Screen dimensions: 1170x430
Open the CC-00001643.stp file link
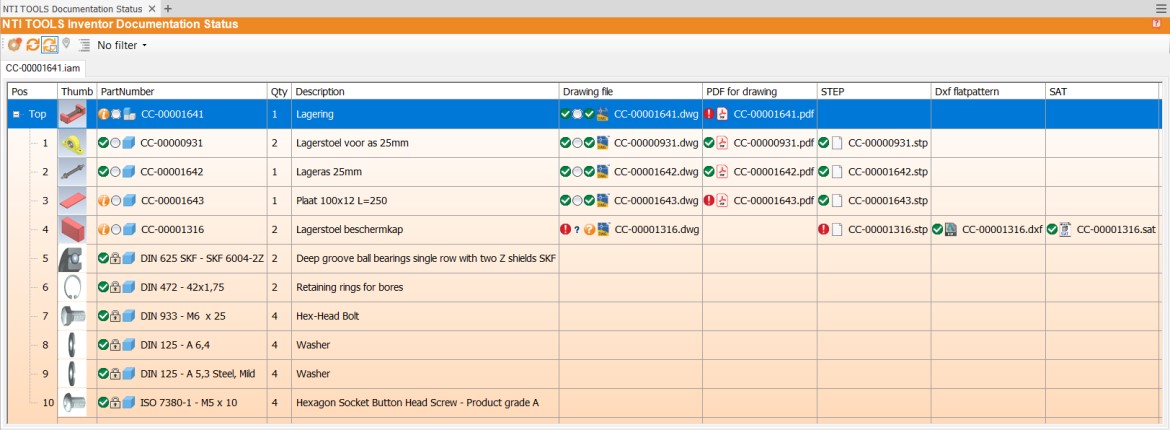click(887, 201)
